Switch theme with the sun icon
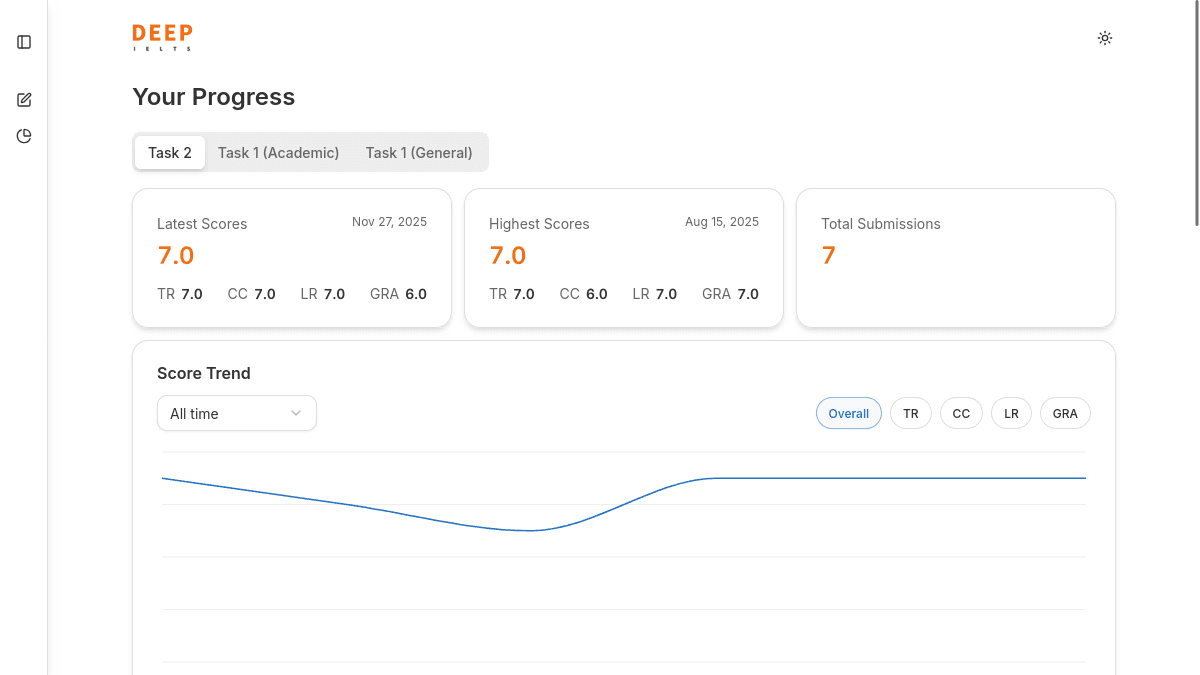 click(x=1104, y=38)
